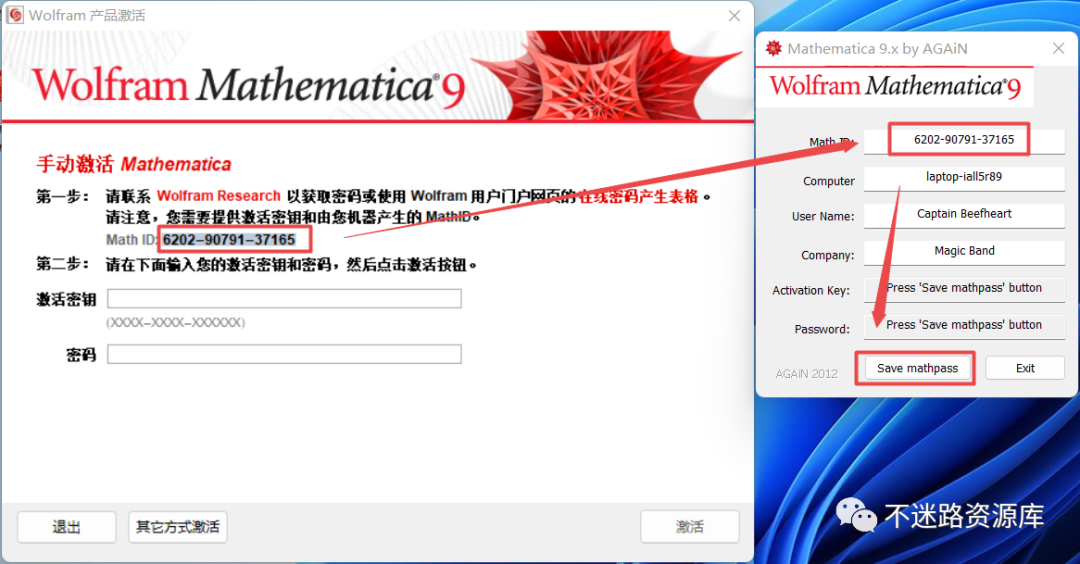Click the 手动激活 Mathematica heading
1080x564 pixels.
[134, 164]
